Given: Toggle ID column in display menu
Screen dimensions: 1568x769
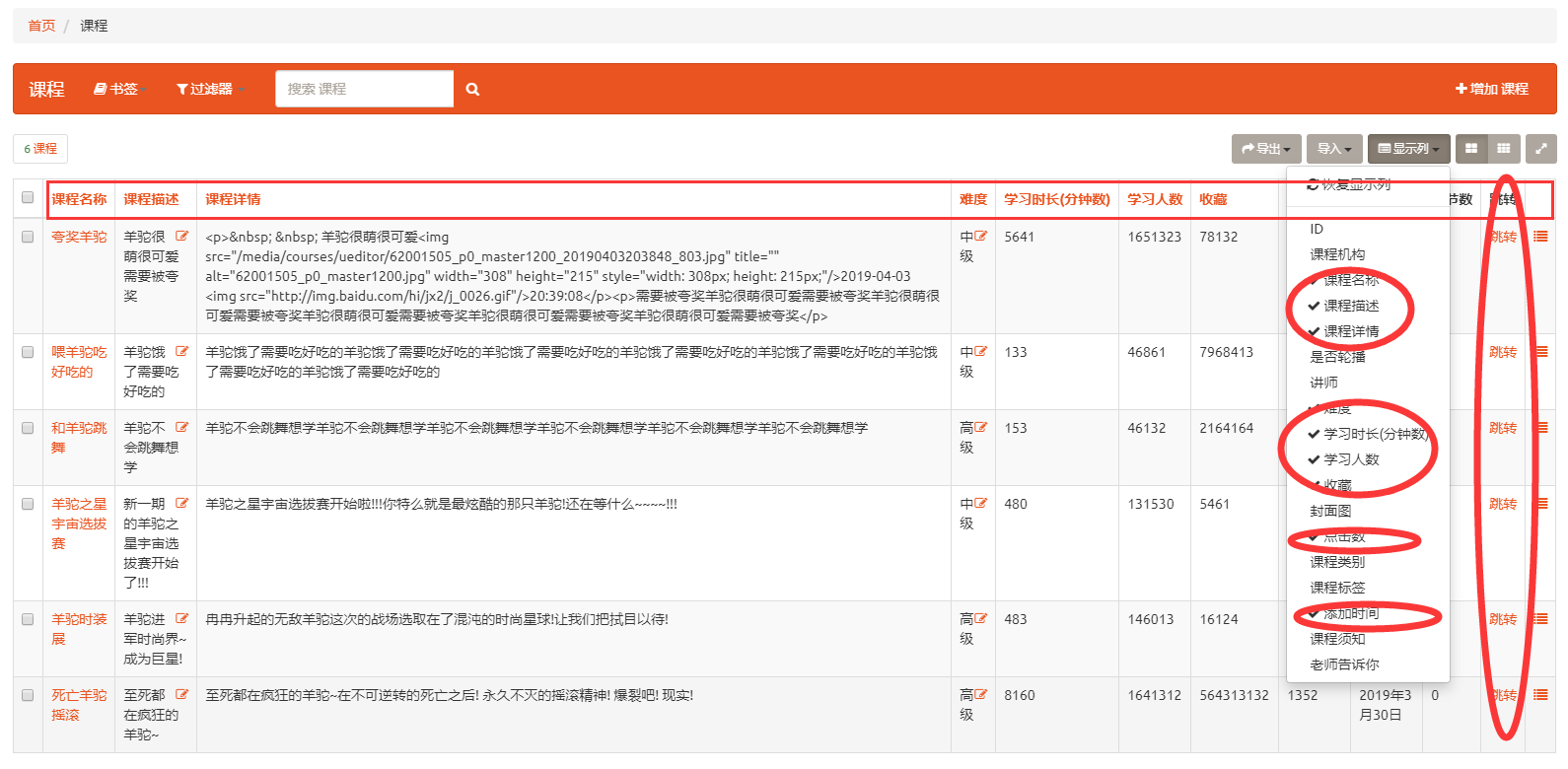Looking at the screenshot, I should coord(1368,229).
